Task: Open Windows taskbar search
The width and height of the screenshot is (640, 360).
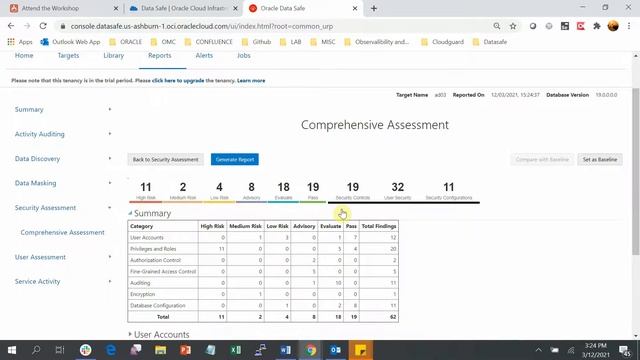Action: [x=36, y=350]
